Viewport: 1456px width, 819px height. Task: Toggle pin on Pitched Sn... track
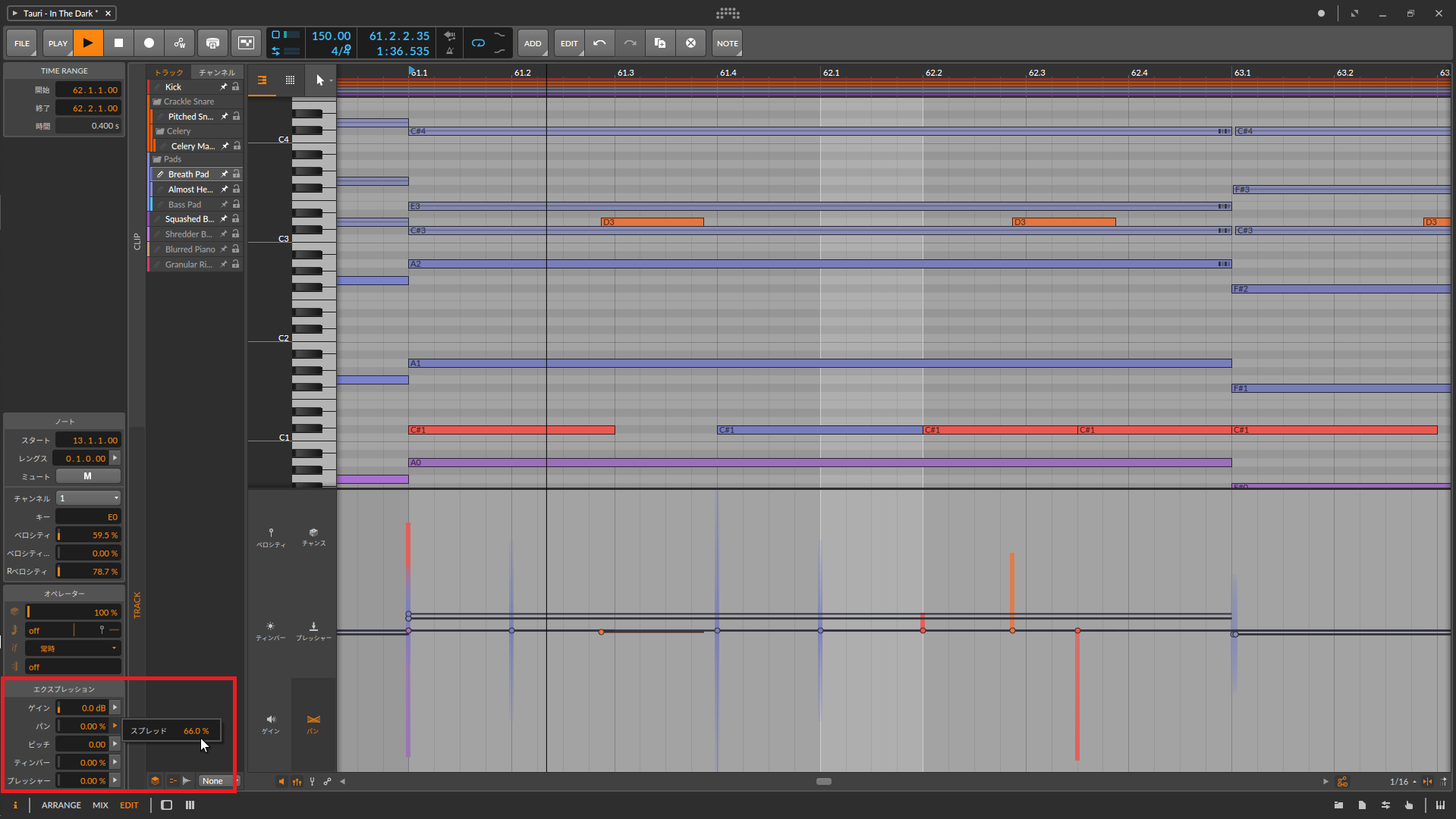225,116
